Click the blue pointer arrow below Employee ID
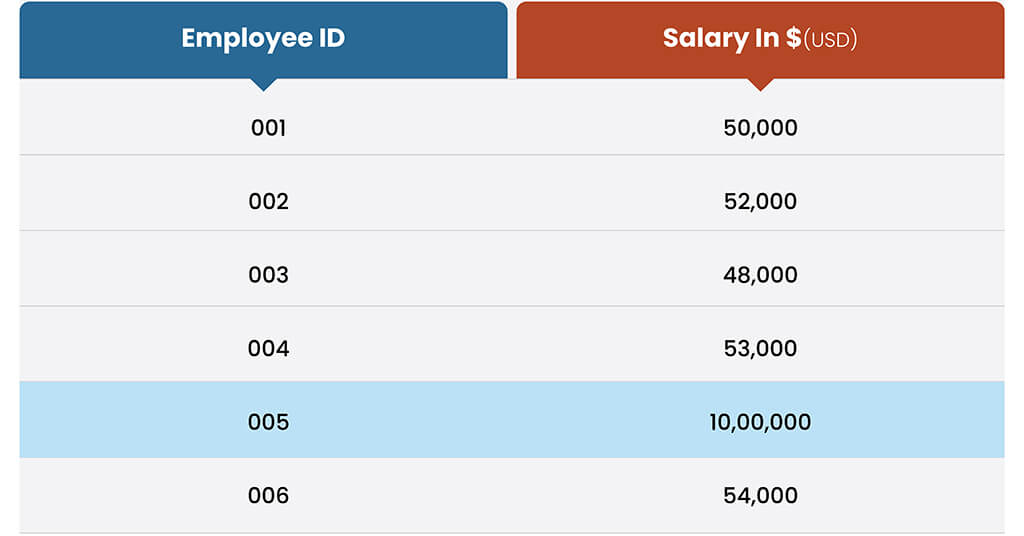This screenshot has height=536, width=1024. 263,84
